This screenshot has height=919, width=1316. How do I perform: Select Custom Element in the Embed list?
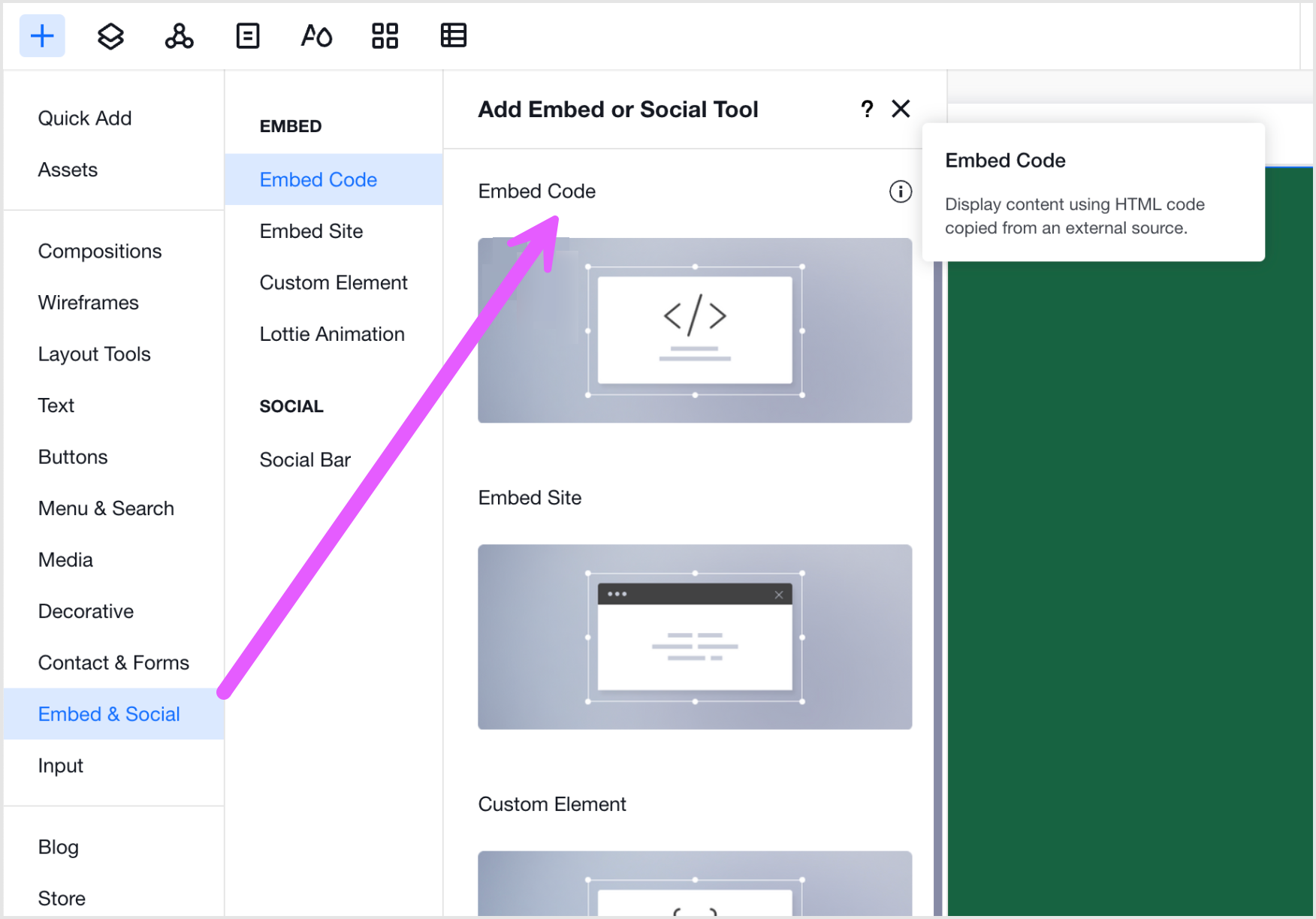(333, 283)
